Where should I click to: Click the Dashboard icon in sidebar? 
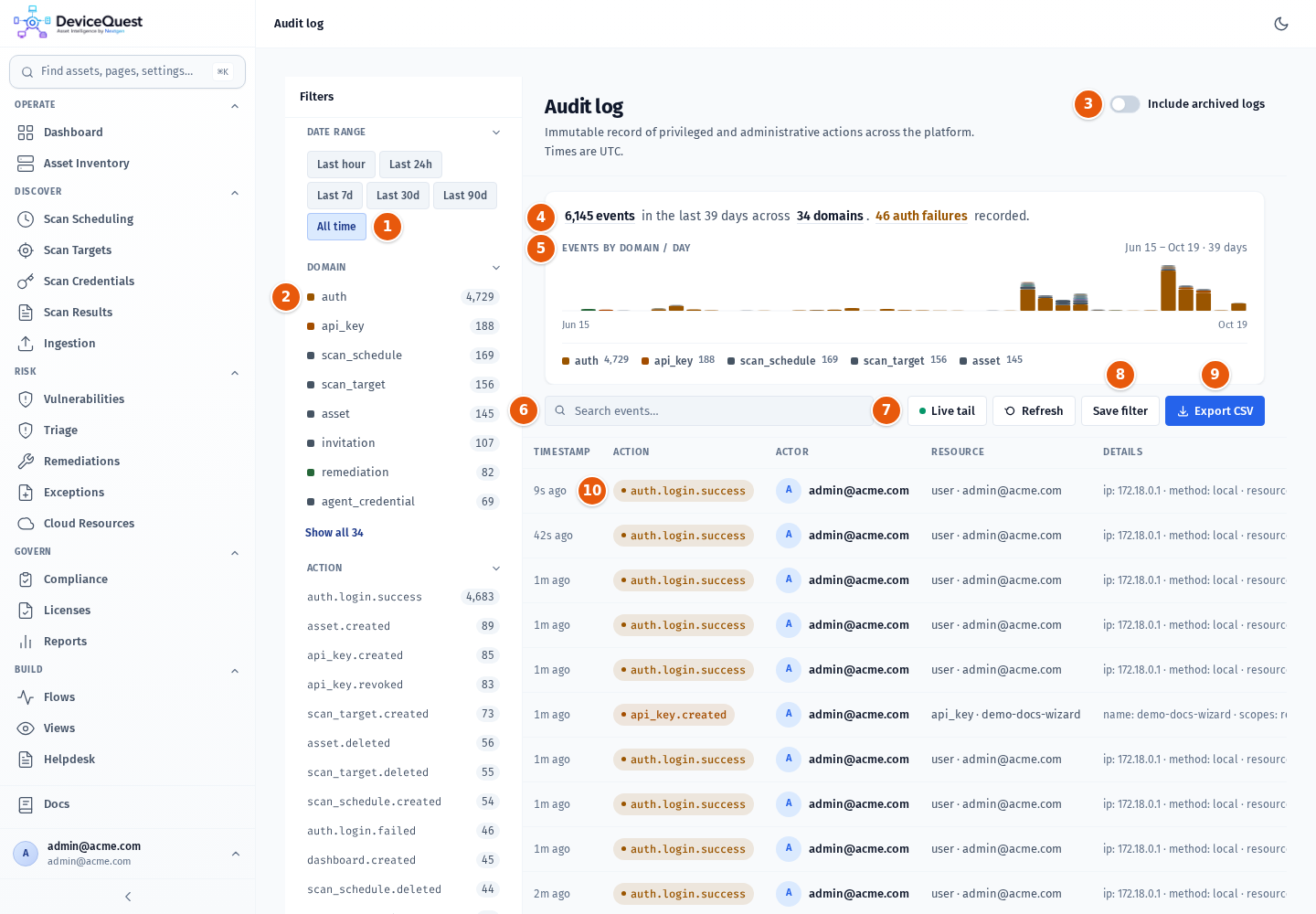[x=26, y=133]
